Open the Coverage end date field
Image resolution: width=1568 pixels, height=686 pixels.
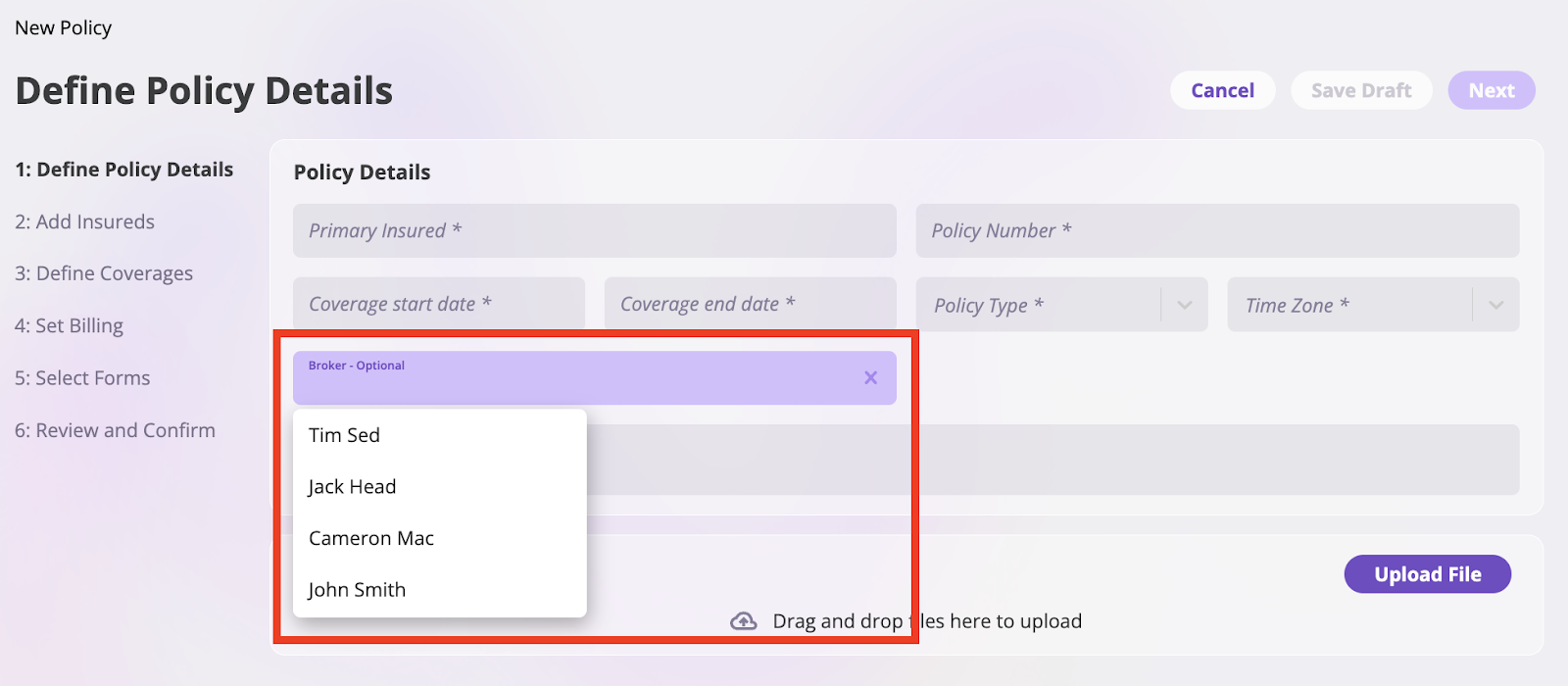[x=751, y=304]
